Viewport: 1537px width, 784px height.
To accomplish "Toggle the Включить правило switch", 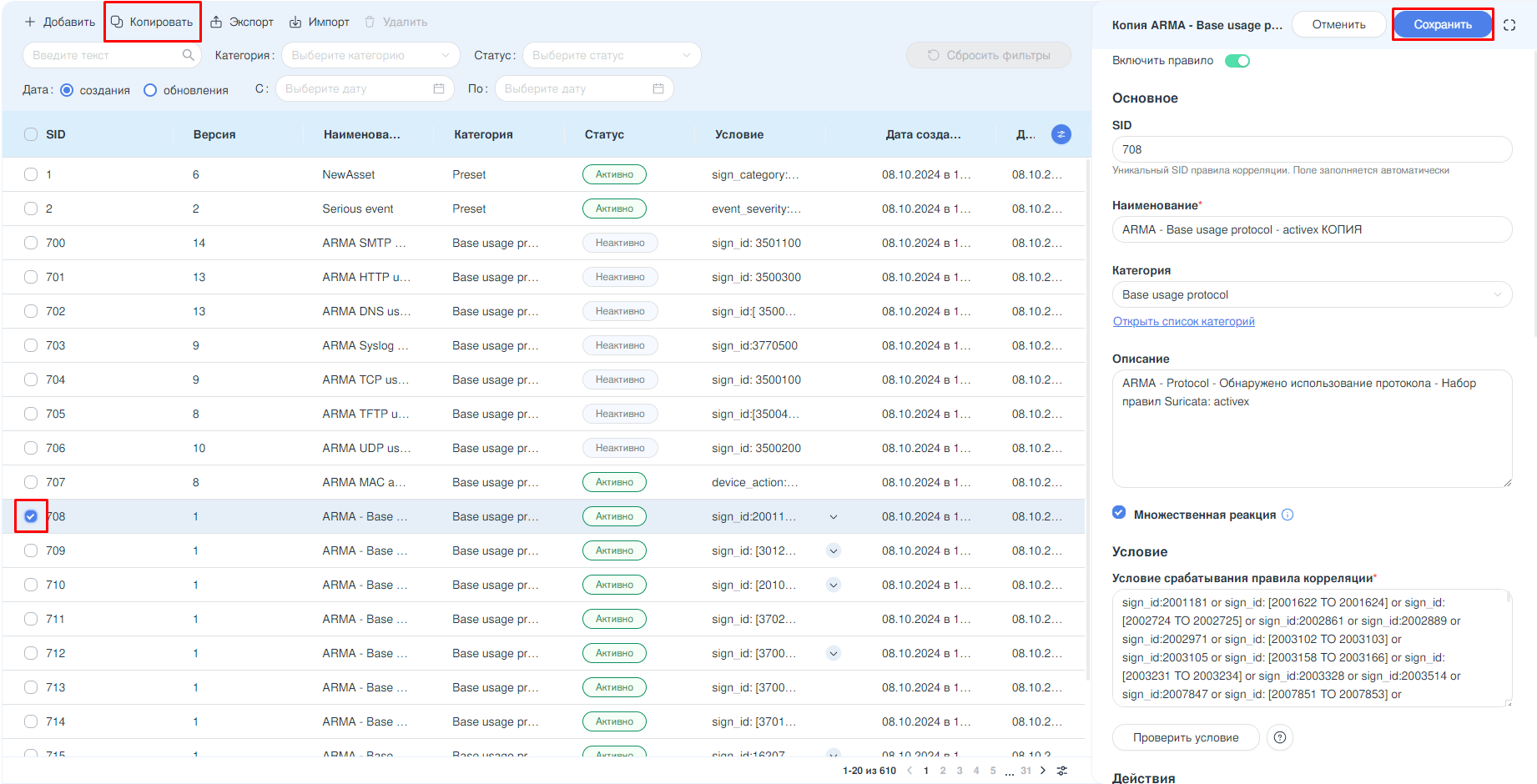I will point(1237,61).
